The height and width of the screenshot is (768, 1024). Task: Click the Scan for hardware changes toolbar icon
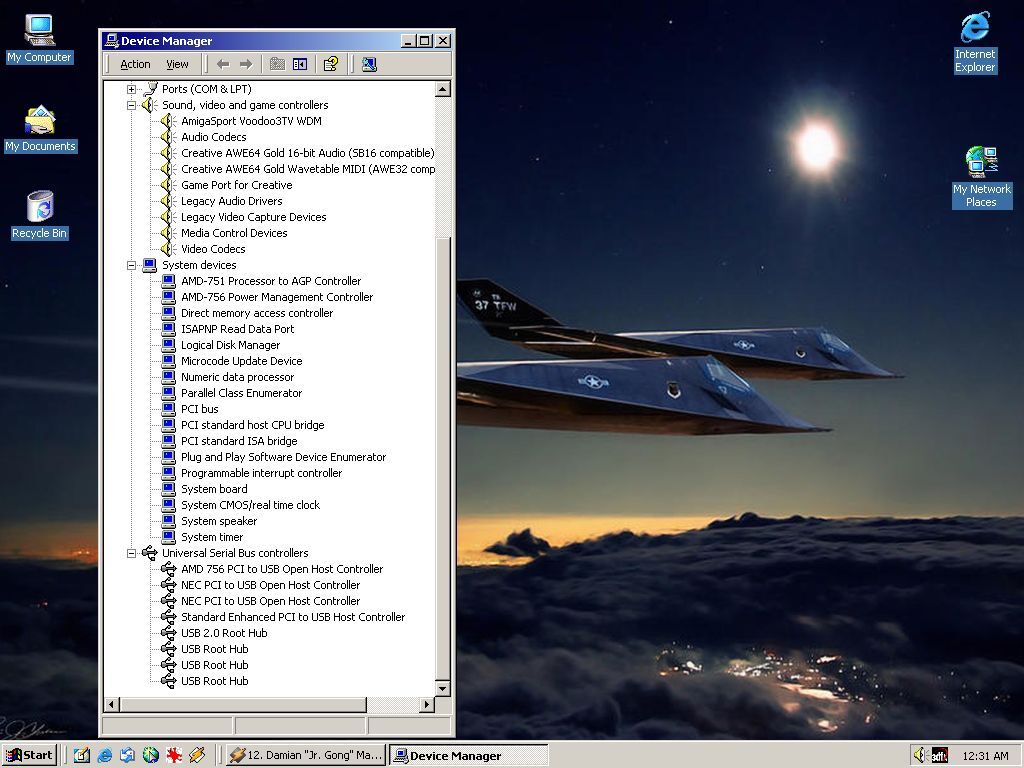pos(369,64)
